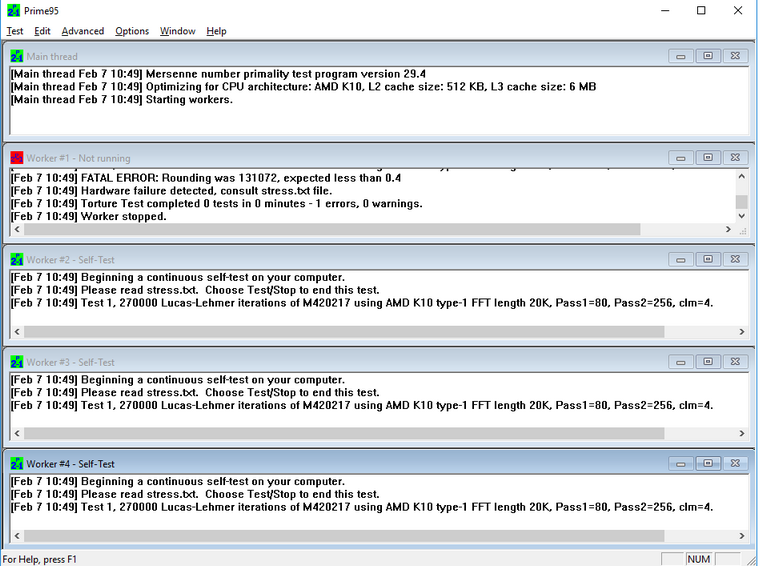Screen dimensions: 762x566
Task: Click the Worker #1 horizontal scrollbar thumb
Action: tap(332, 229)
